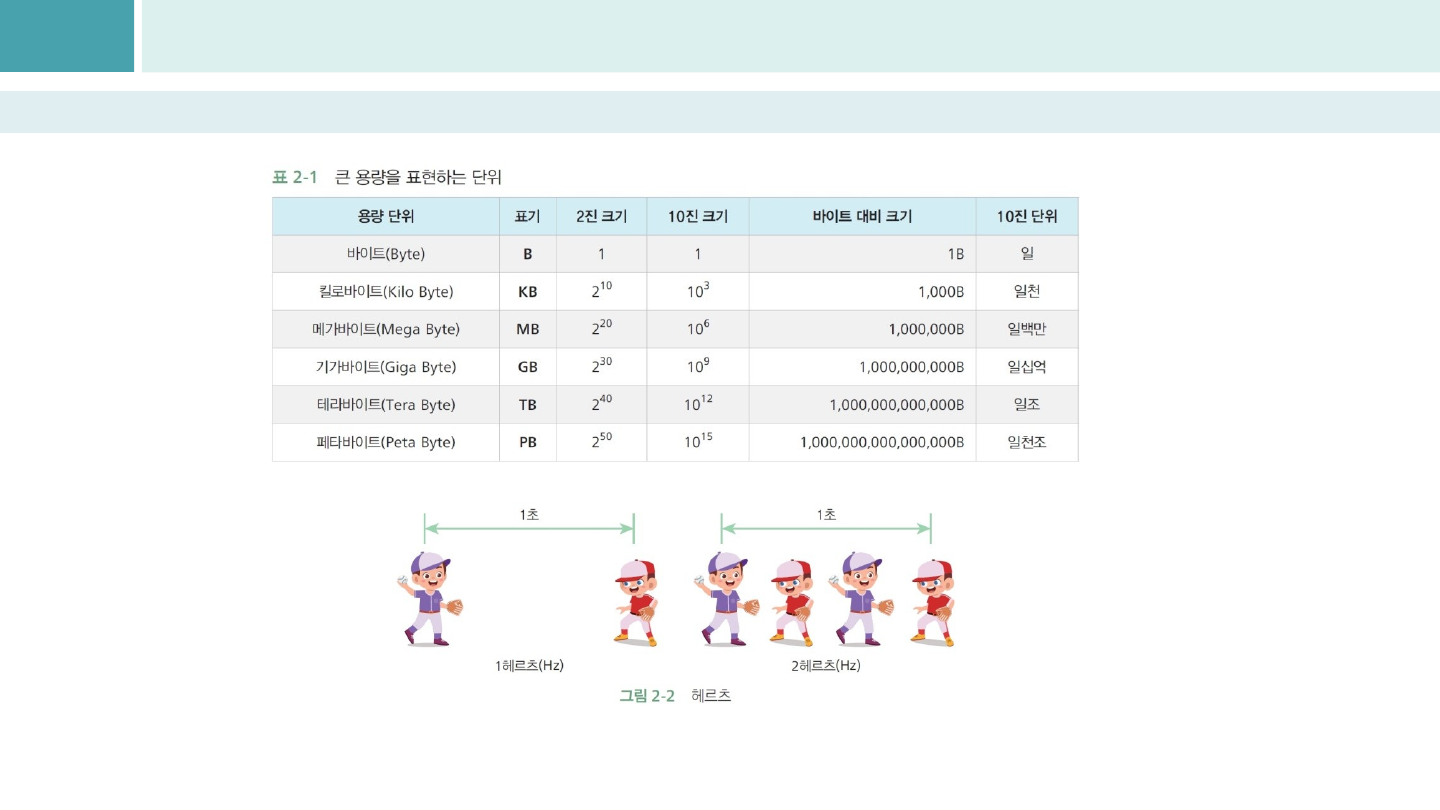The width and height of the screenshot is (1440, 810).
Task: Click the TB abbreviation cell
Action: [528, 405]
